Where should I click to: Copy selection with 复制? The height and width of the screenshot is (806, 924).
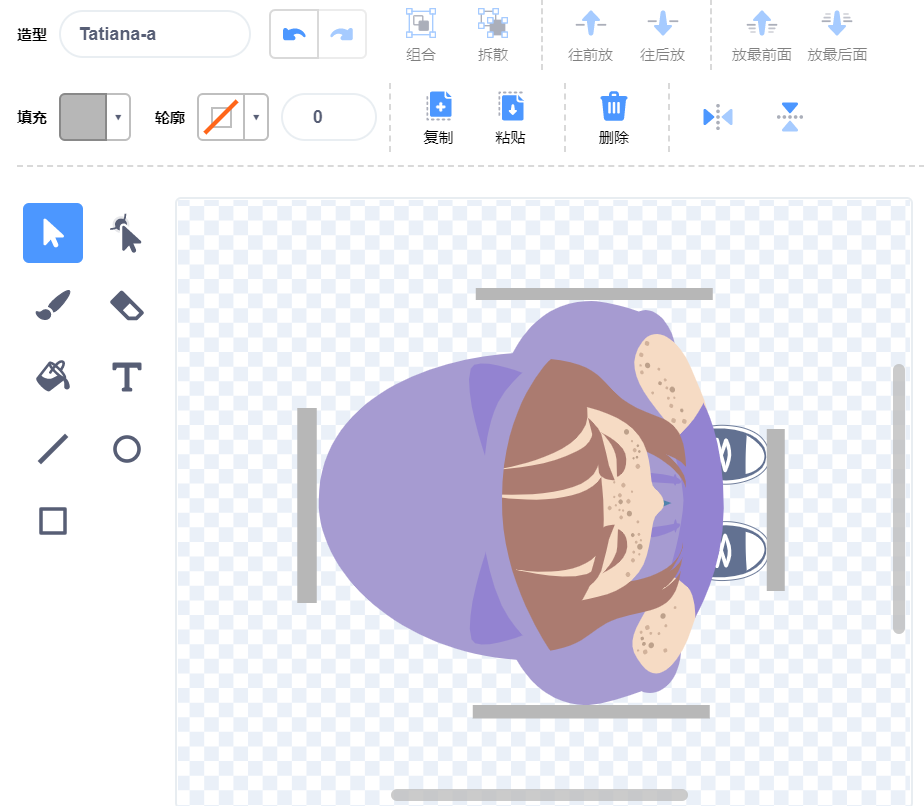[x=438, y=118]
